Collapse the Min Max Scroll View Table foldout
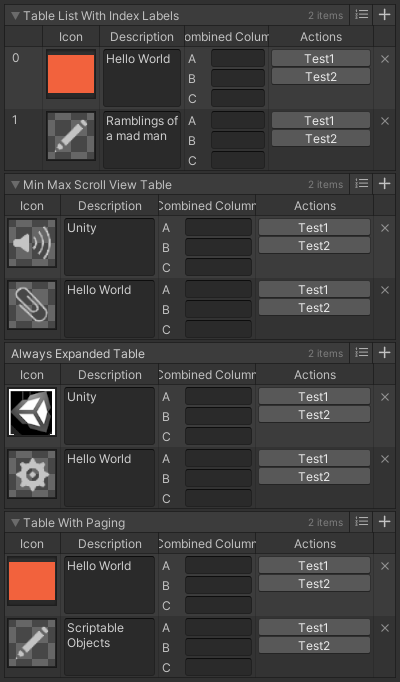Screen dimensions: 400x682 pyautogui.click(x=16, y=185)
